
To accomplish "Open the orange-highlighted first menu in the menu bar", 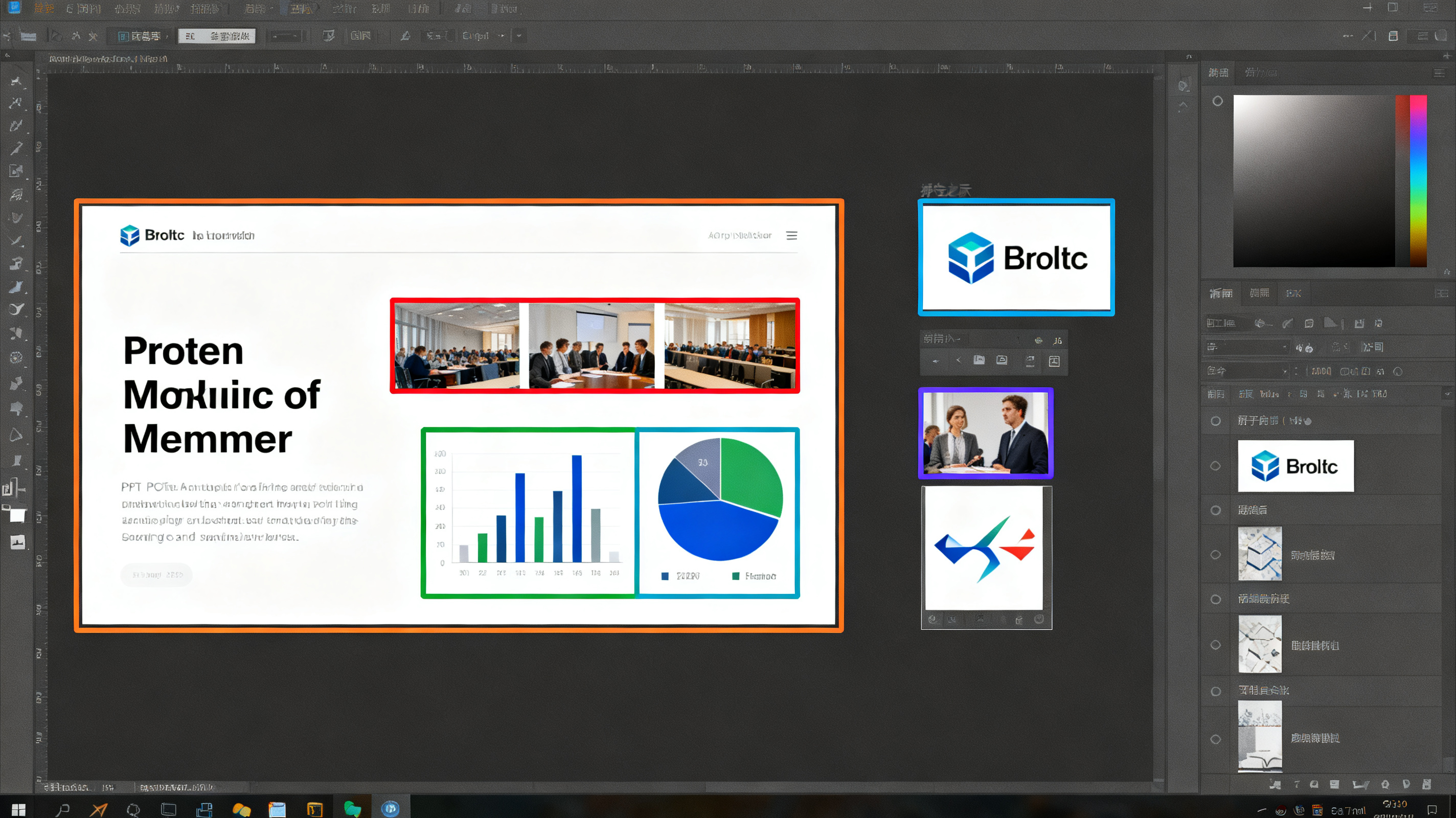I will coord(43,9).
